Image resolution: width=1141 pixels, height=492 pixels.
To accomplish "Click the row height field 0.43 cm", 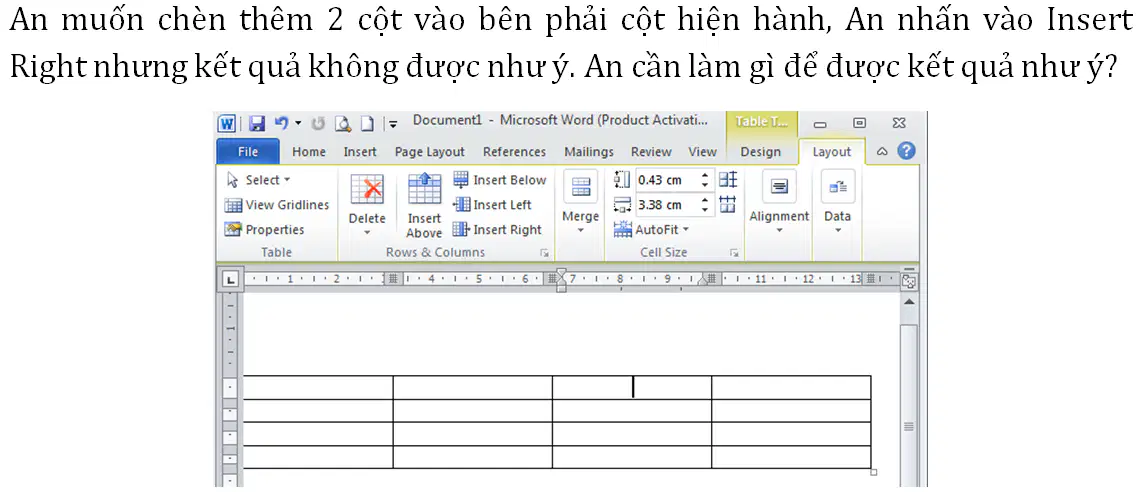I will pyautogui.click(x=666, y=180).
